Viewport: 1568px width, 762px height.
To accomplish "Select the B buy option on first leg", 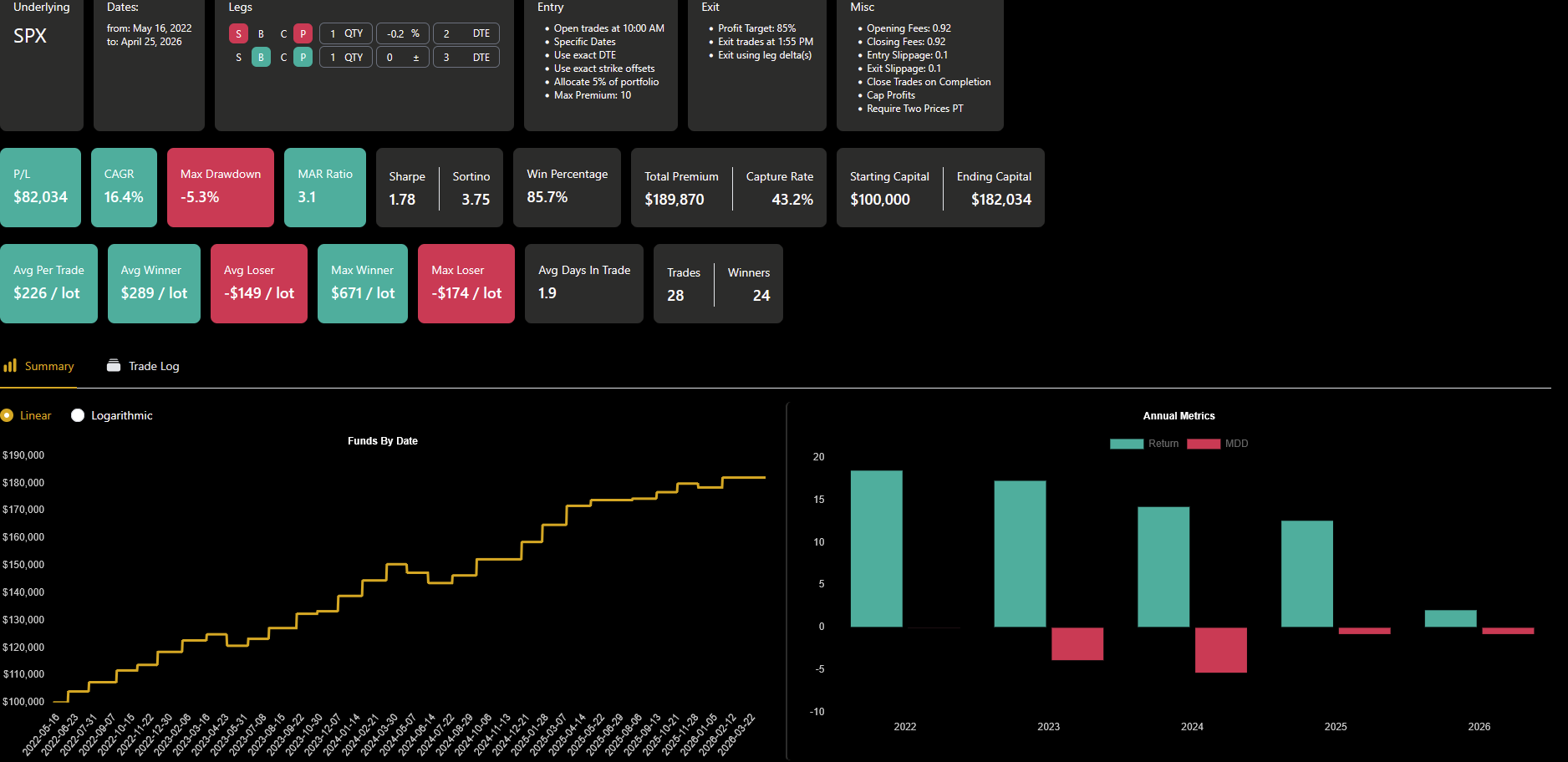I will (x=261, y=33).
